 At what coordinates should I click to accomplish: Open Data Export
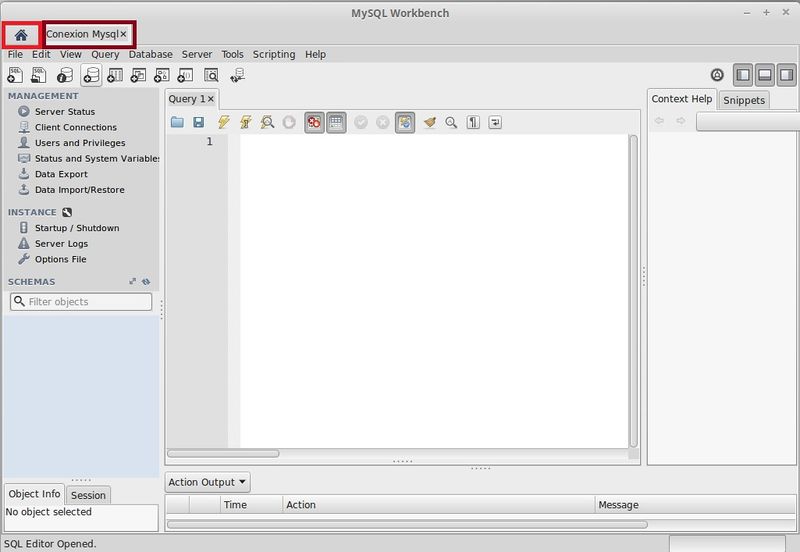pos(61,174)
